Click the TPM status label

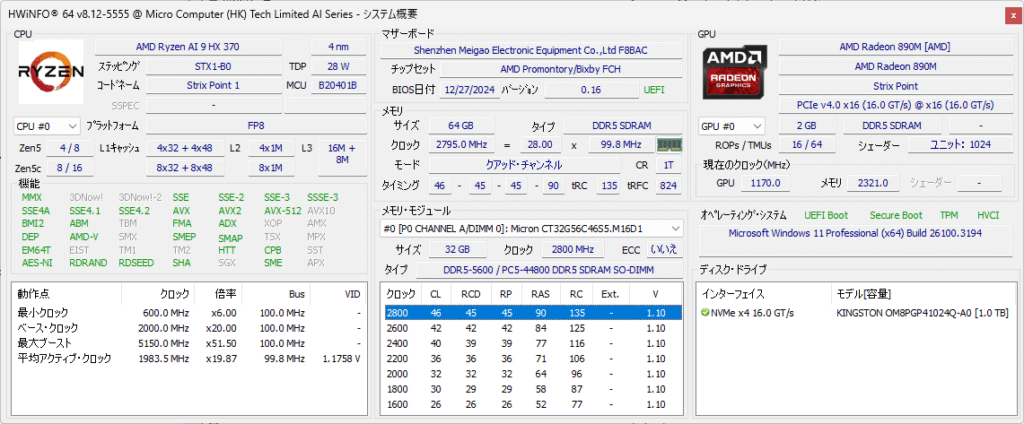[x=949, y=215]
